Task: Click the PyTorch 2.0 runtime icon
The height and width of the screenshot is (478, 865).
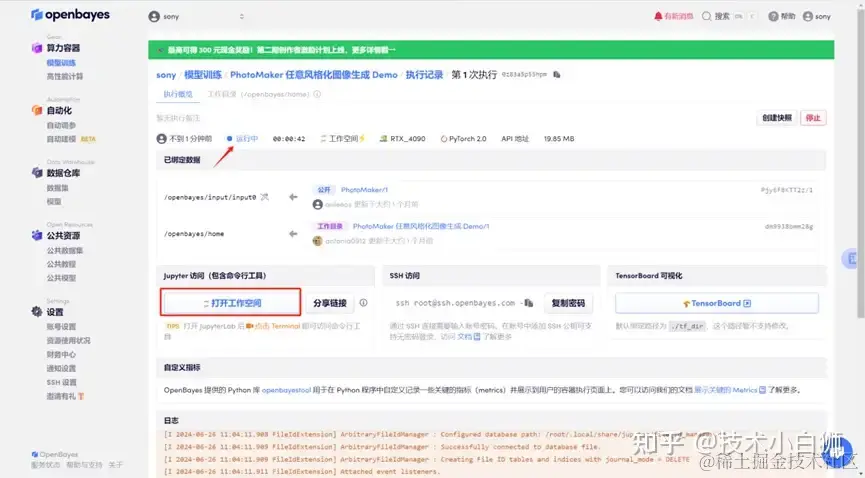Action: tap(444, 139)
